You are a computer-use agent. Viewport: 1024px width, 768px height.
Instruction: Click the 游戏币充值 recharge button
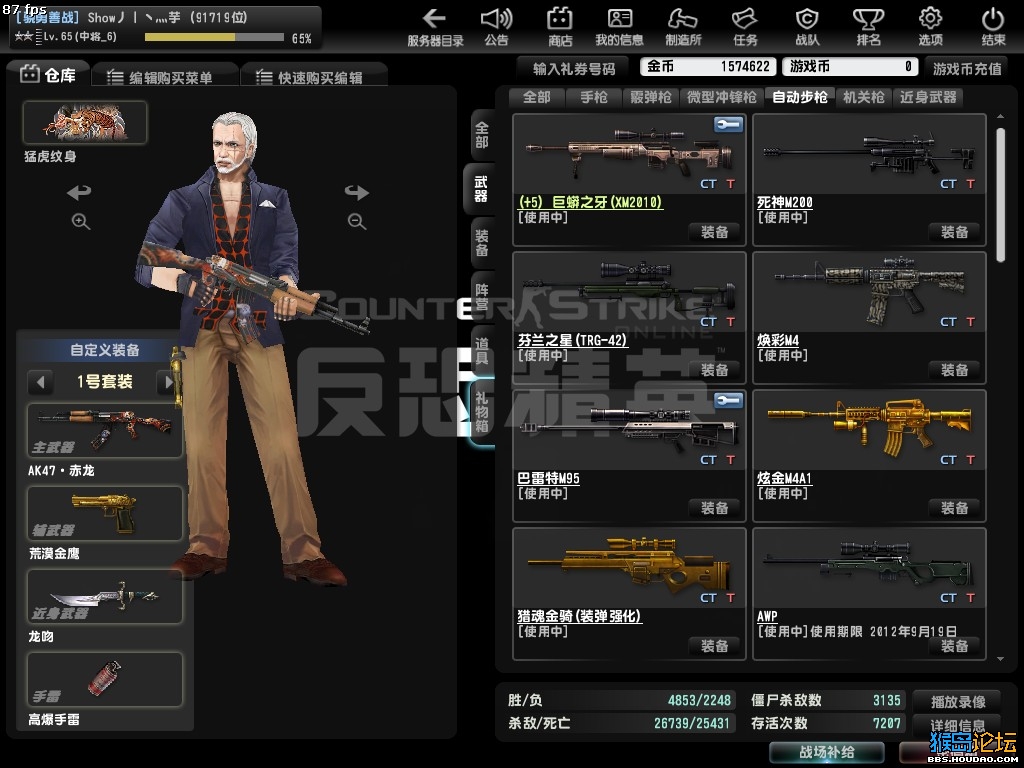click(x=967, y=69)
